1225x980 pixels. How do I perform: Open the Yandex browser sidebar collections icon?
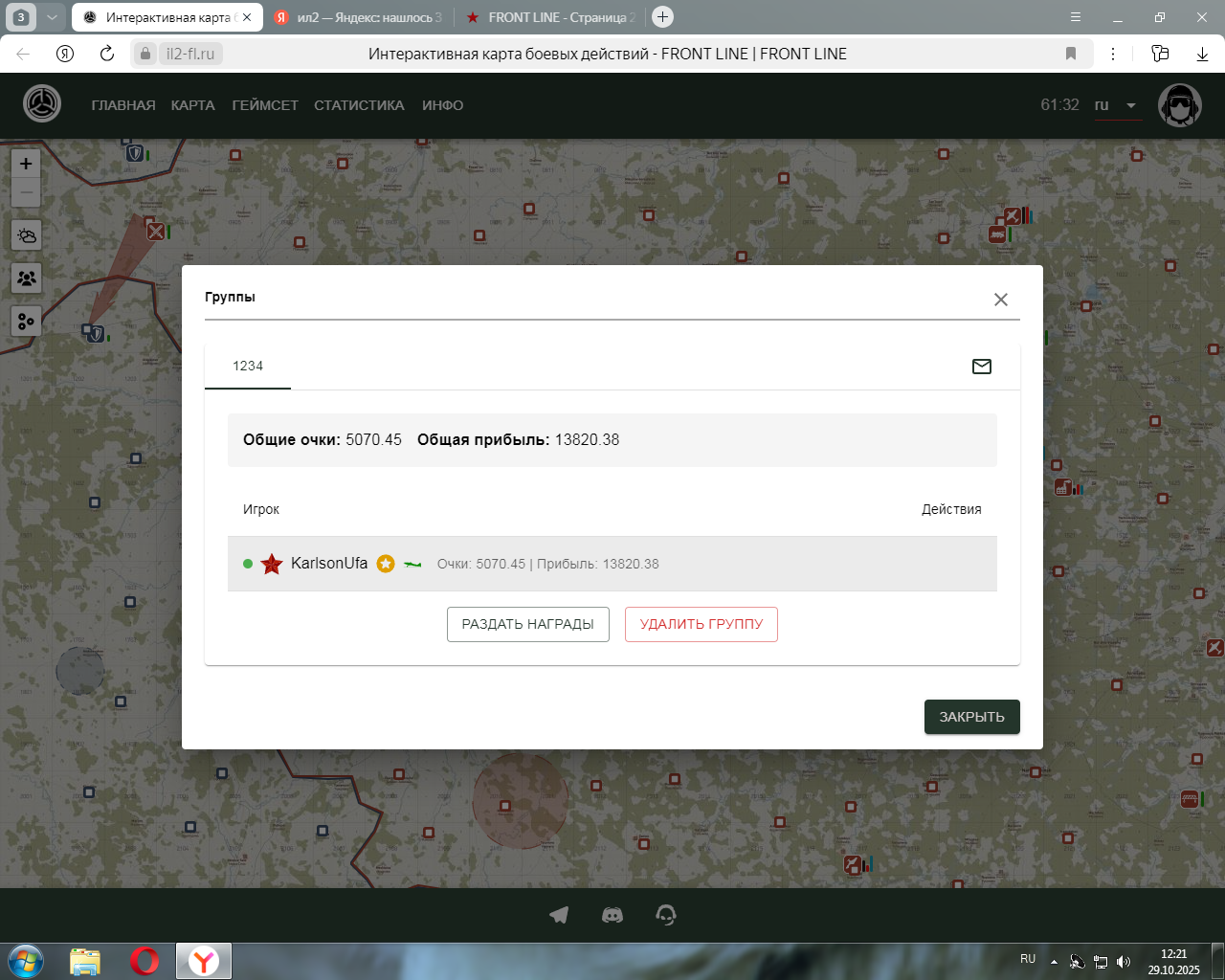click(x=1160, y=54)
